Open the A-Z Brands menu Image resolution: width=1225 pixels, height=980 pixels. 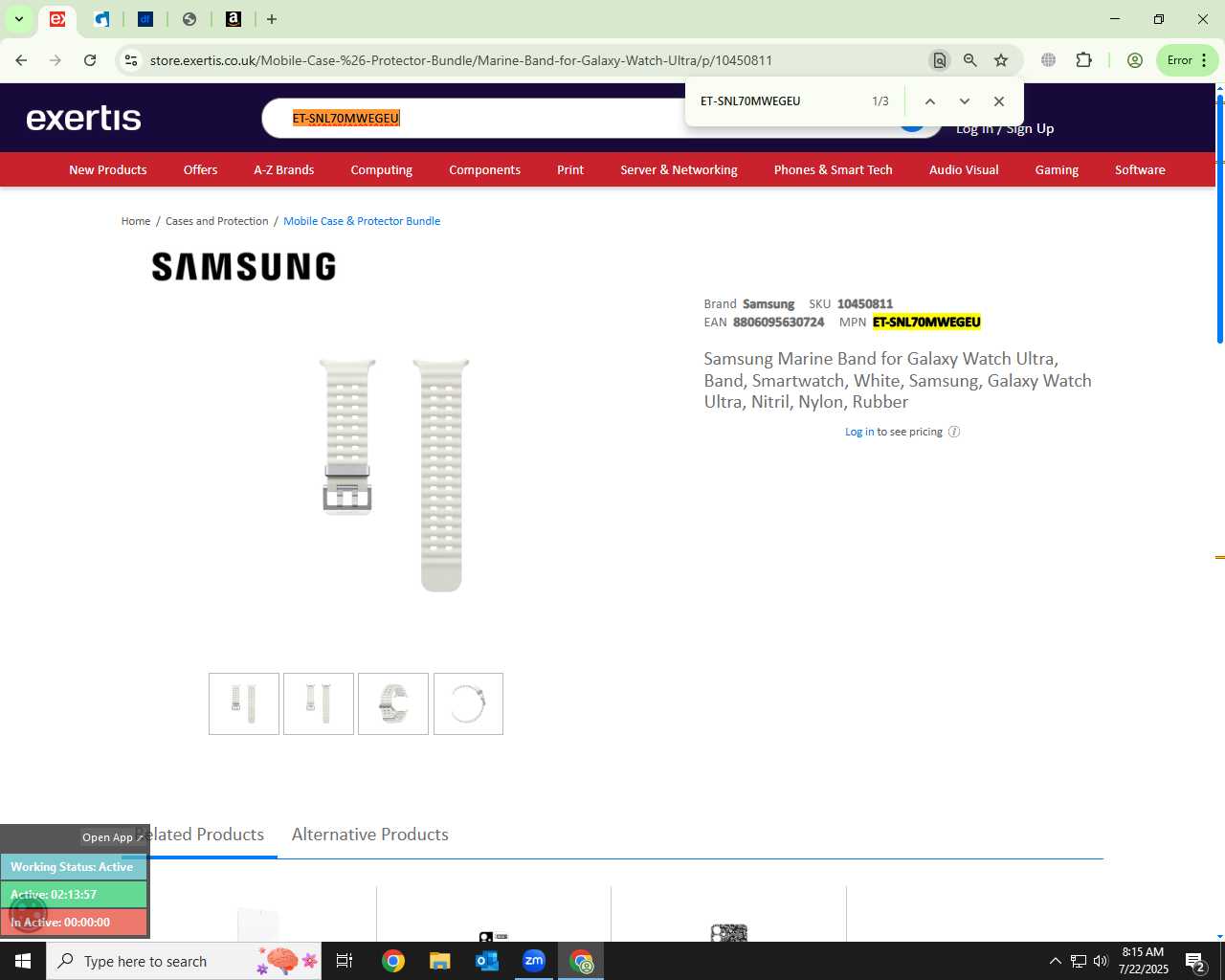point(283,169)
